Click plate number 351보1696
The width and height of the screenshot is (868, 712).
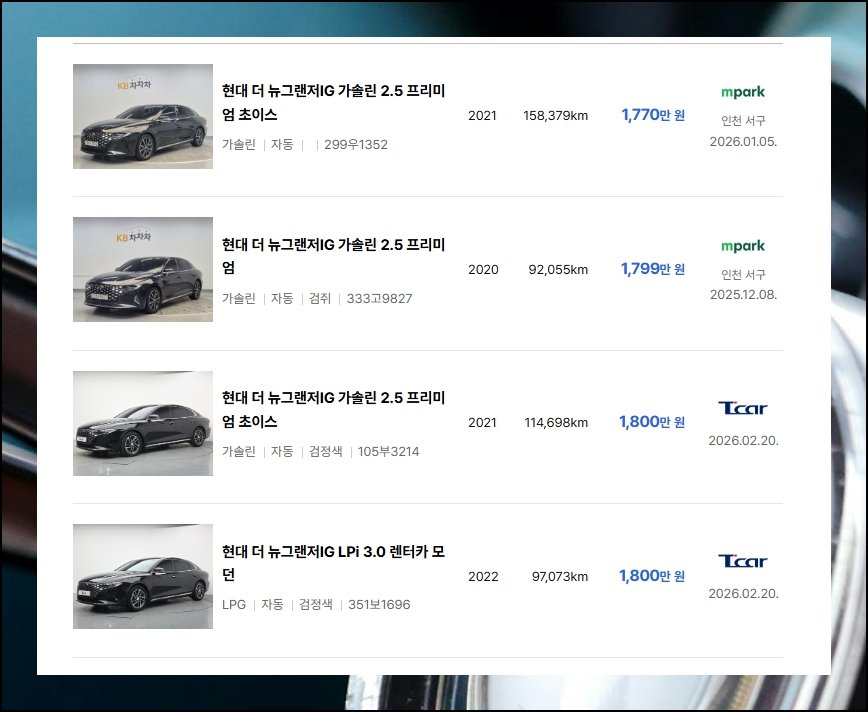379,605
